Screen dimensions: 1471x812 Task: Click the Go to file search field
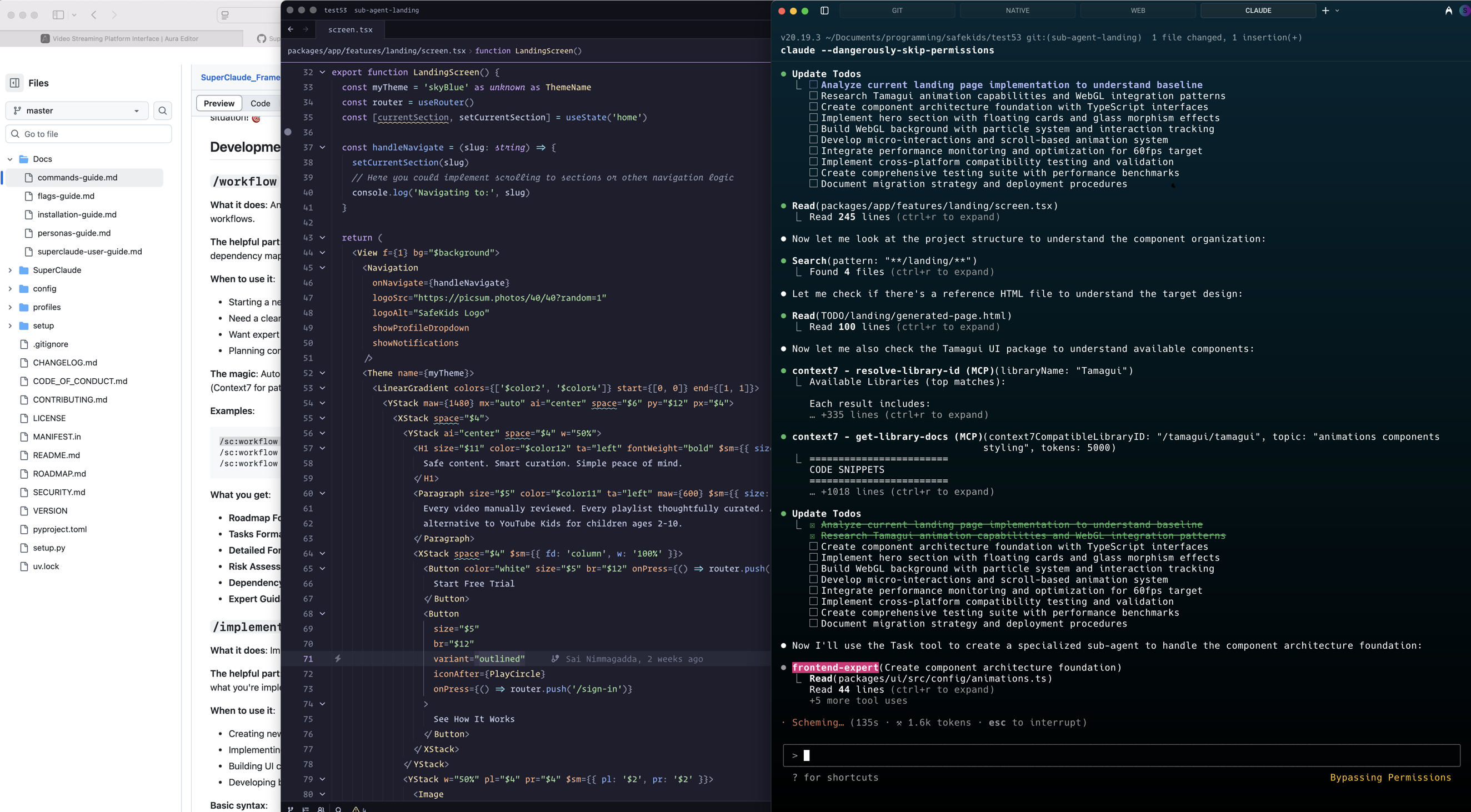click(88, 134)
